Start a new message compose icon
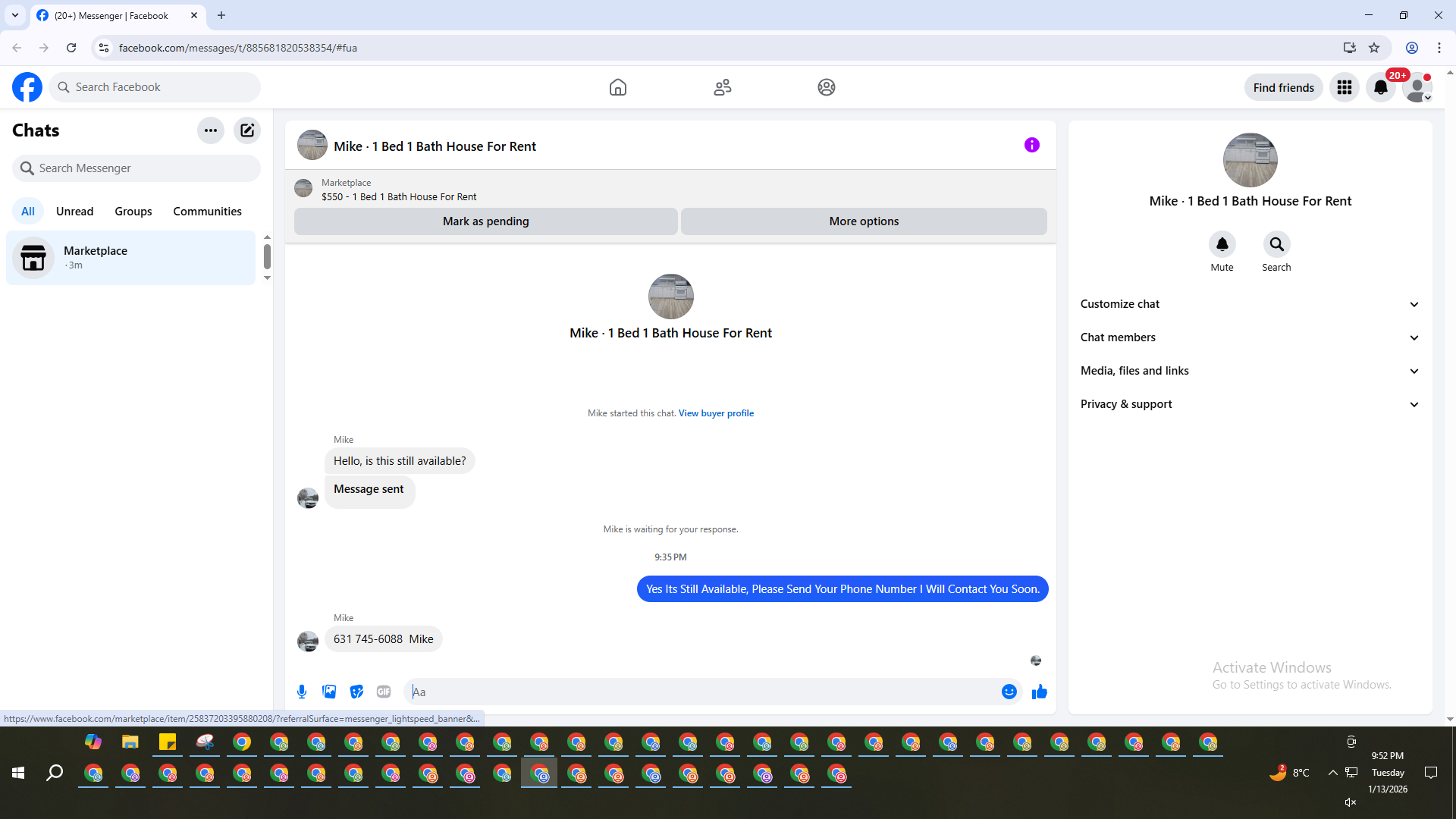The height and width of the screenshot is (819, 1456). (x=247, y=130)
